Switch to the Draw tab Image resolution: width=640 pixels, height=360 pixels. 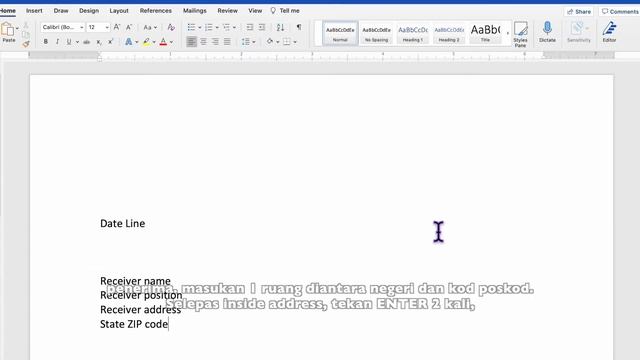coord(61,11)
